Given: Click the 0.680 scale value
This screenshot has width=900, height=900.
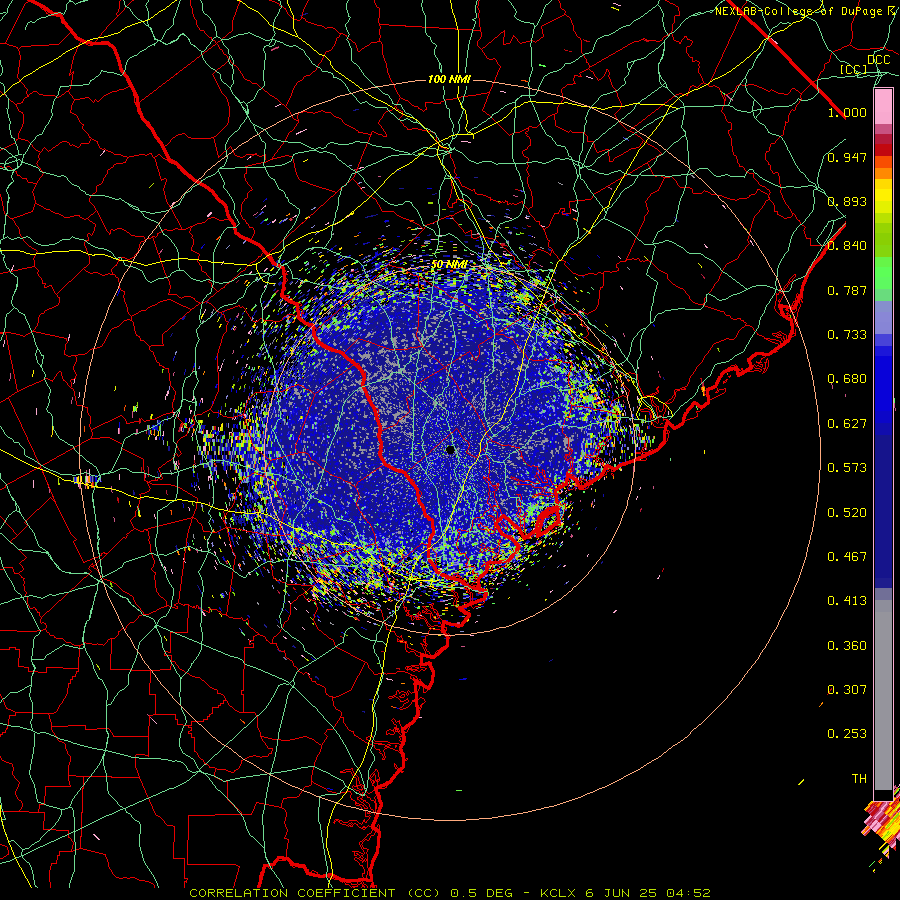Looking at the screenshot, I should click(847, 379).
